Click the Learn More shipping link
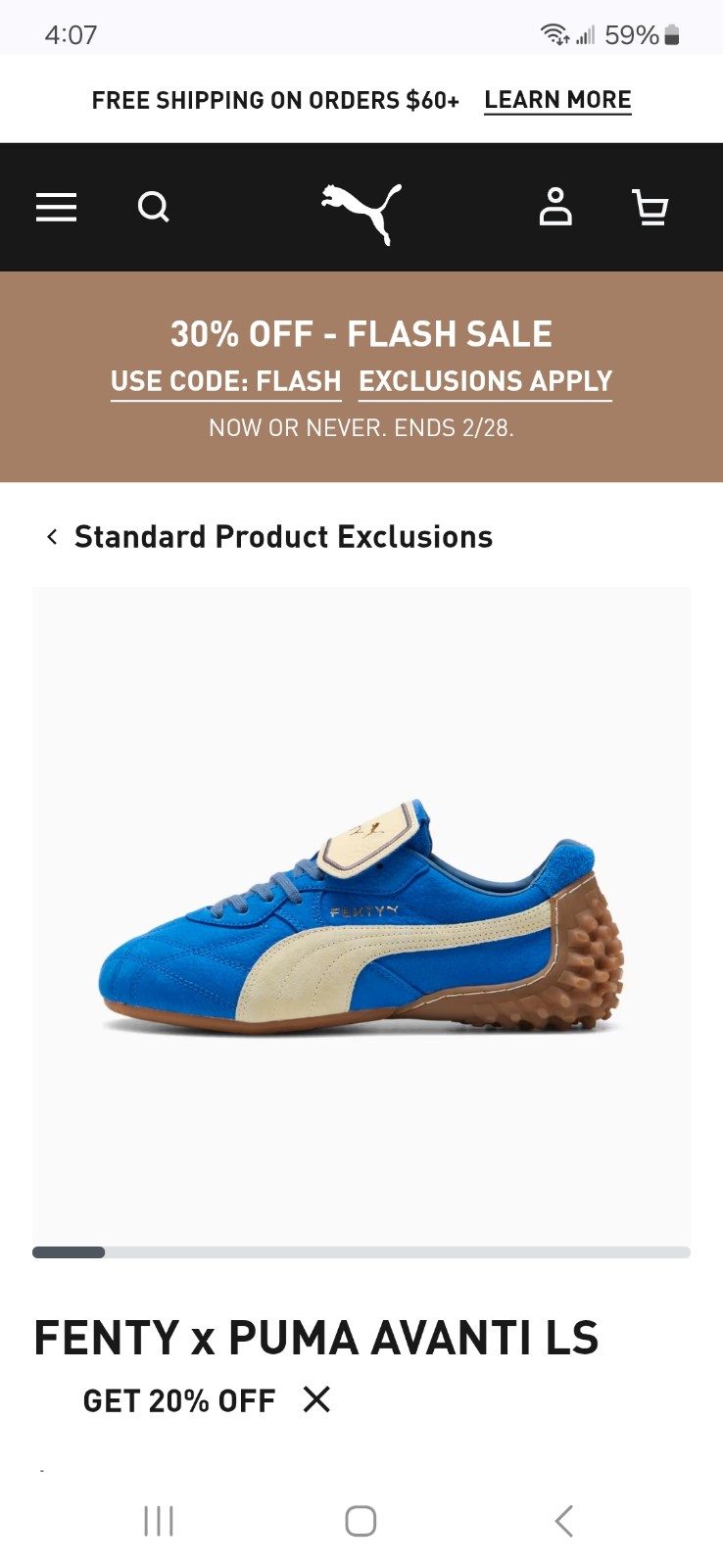This screenshot has height=1568, width=723. point(557,100)
